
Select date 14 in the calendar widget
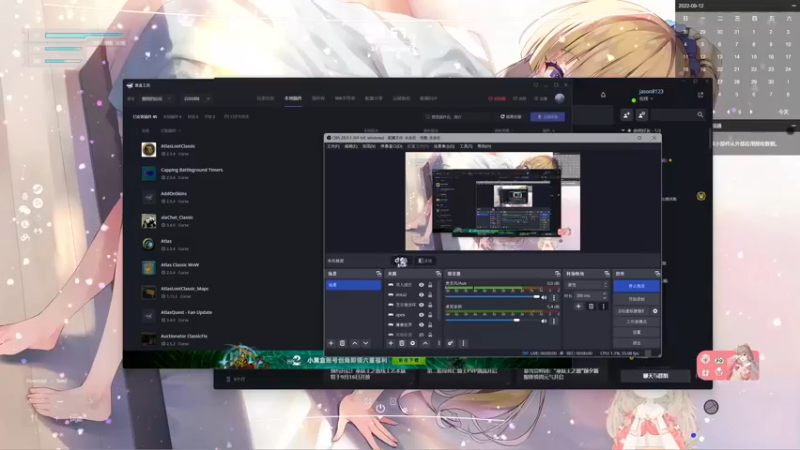point(737,57)
